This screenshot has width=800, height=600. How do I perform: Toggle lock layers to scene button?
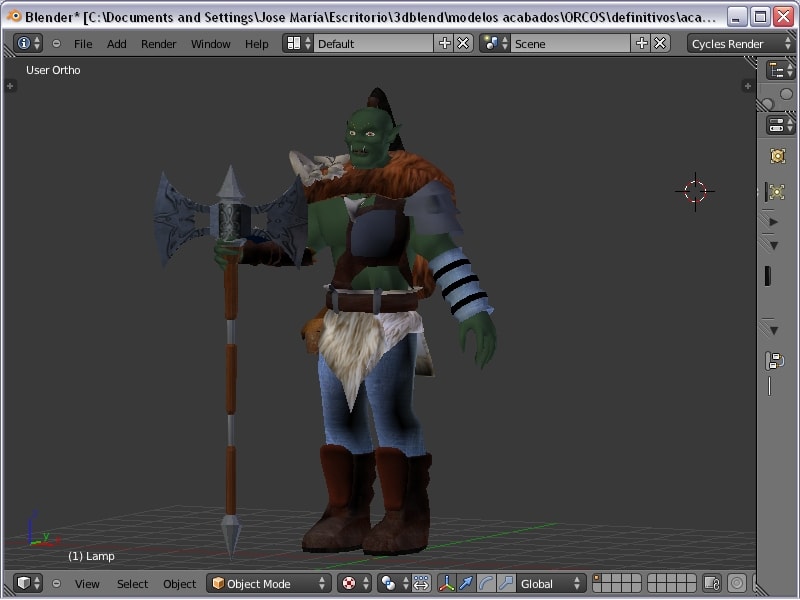(711, 583)
